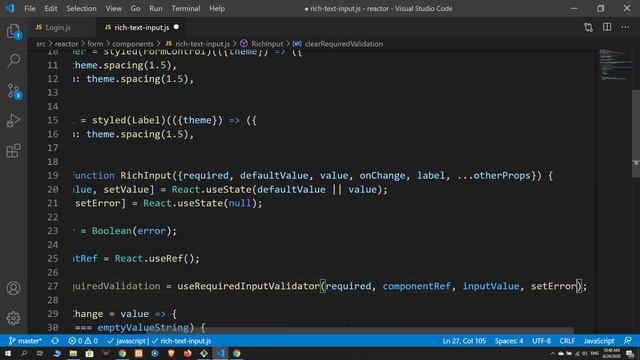Open Firefox from the taskbar
Screen dimensions: 640x360
188,353
